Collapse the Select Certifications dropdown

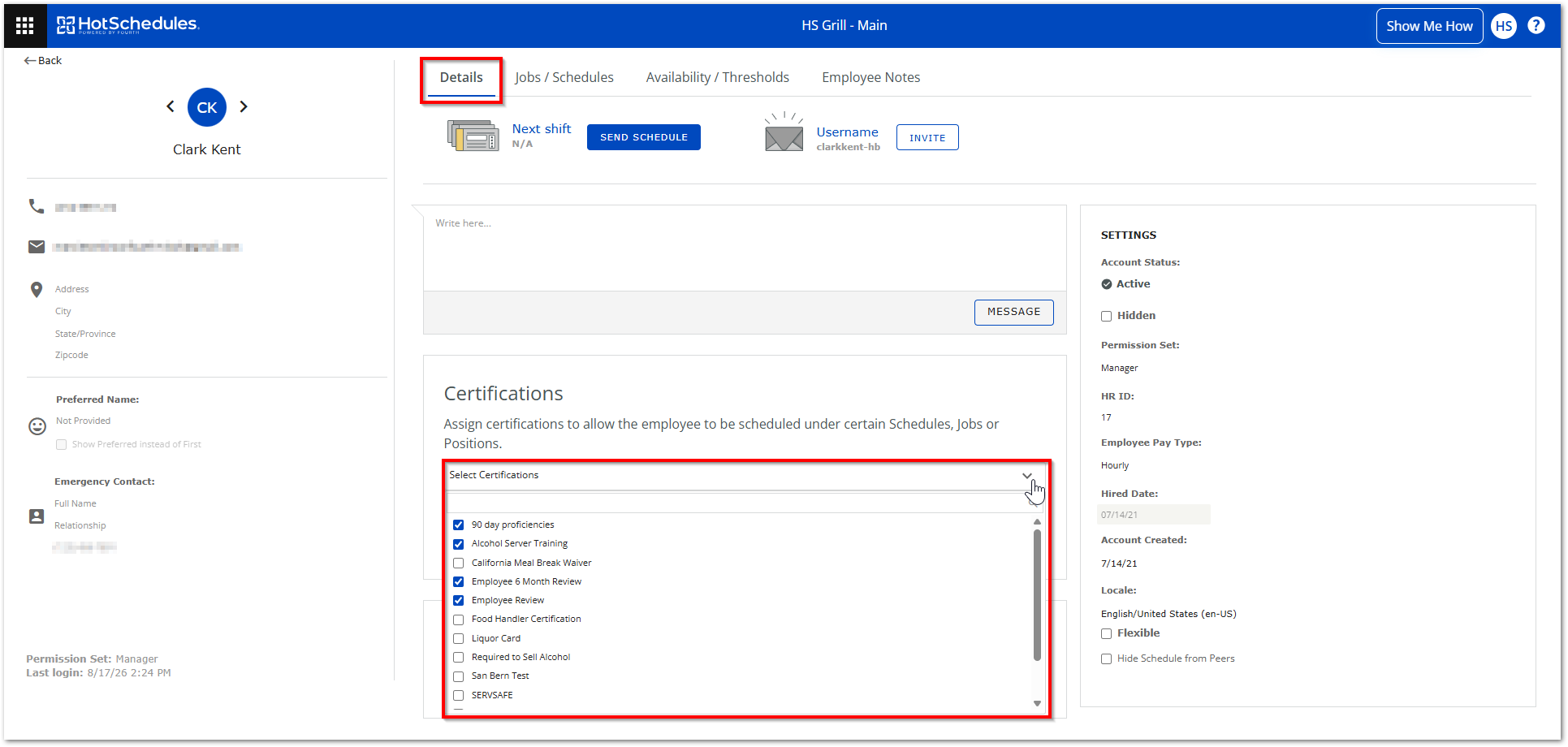click(1027, 476)
